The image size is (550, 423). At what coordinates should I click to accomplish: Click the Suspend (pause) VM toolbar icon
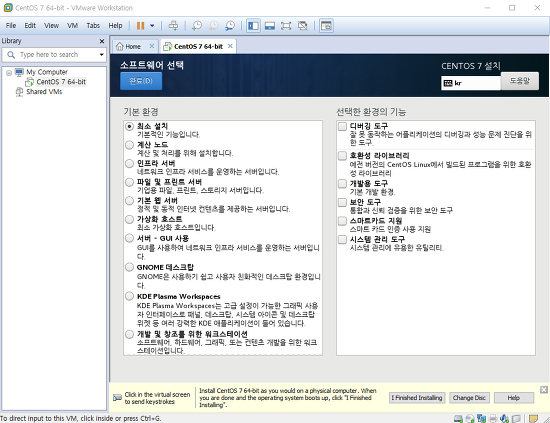click(140, 26)
